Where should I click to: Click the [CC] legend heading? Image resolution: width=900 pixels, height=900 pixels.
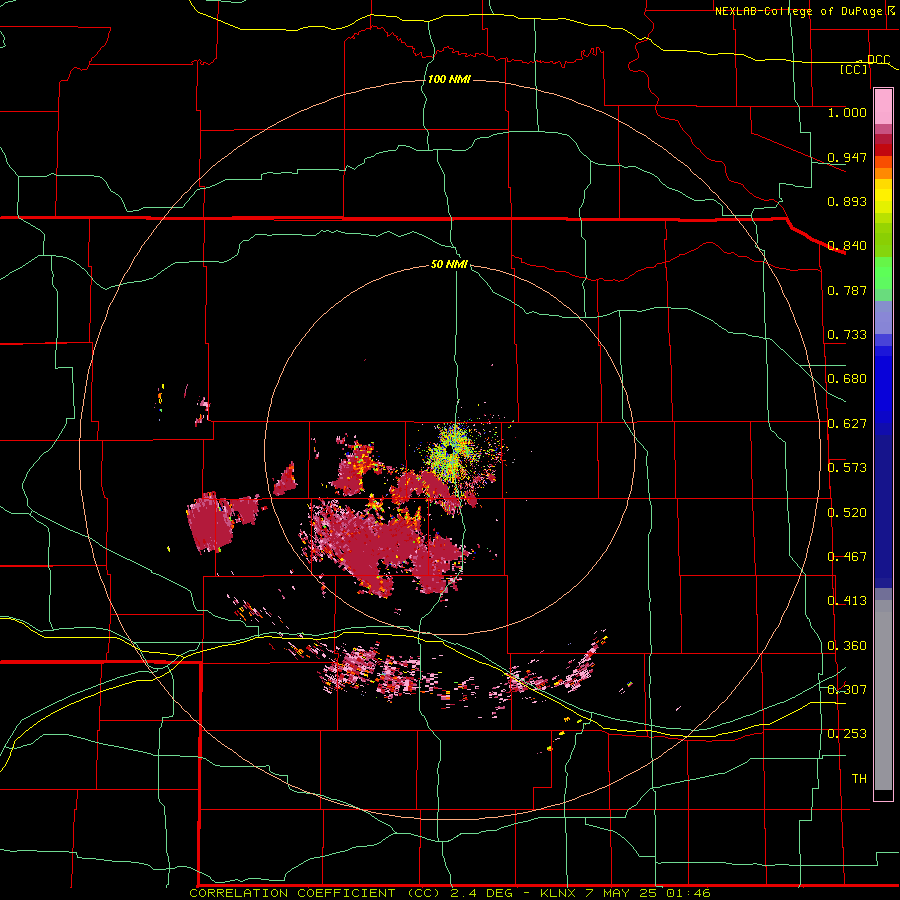pyautogui.click(x=854, y=69)
